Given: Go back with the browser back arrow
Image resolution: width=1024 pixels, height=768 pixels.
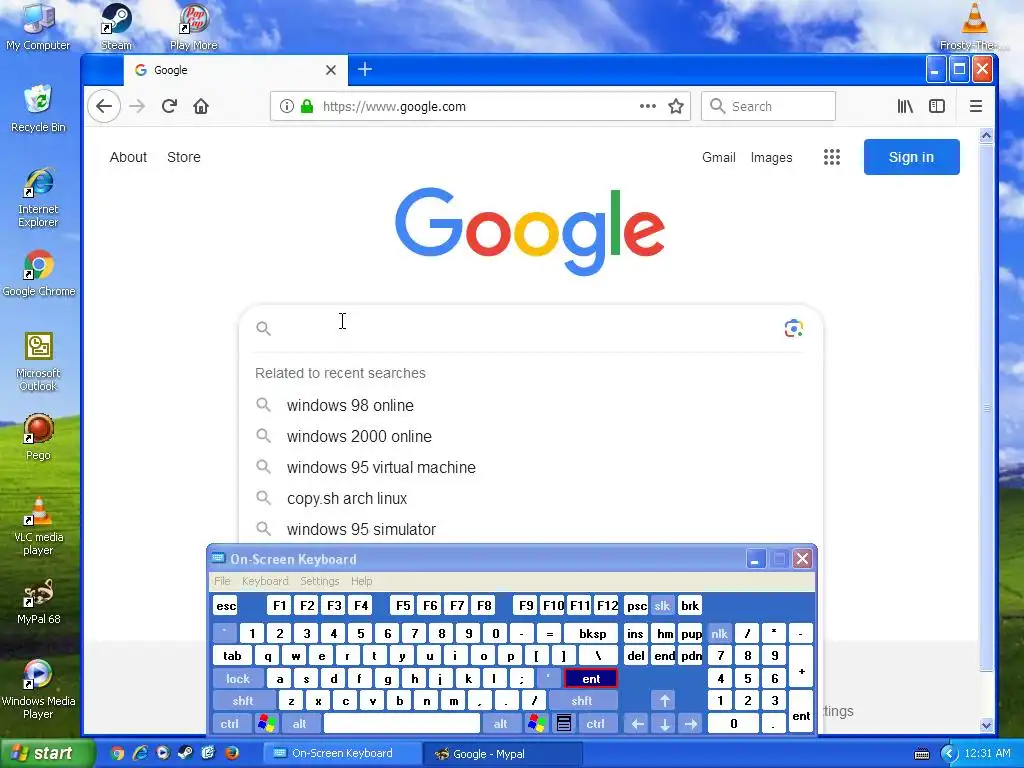Looking at the screenshot, I should click(104, 106).
